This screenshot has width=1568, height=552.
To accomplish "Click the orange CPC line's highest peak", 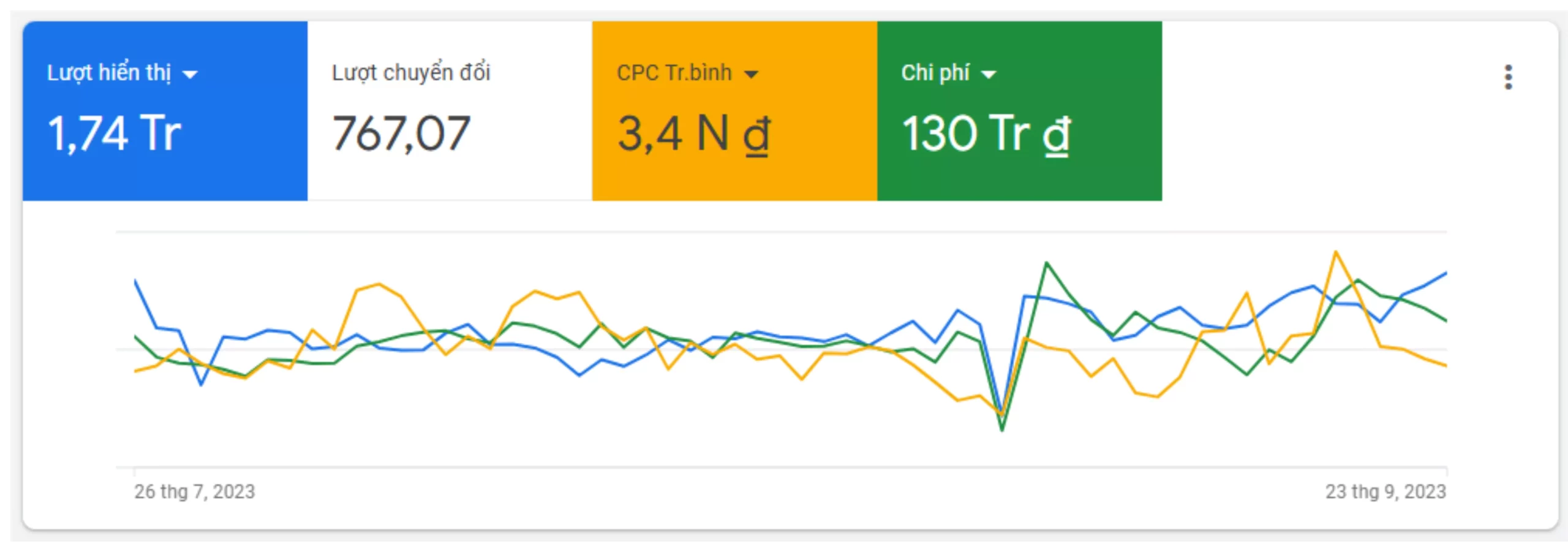I will pyautogui.click(x=1336, y=252).
